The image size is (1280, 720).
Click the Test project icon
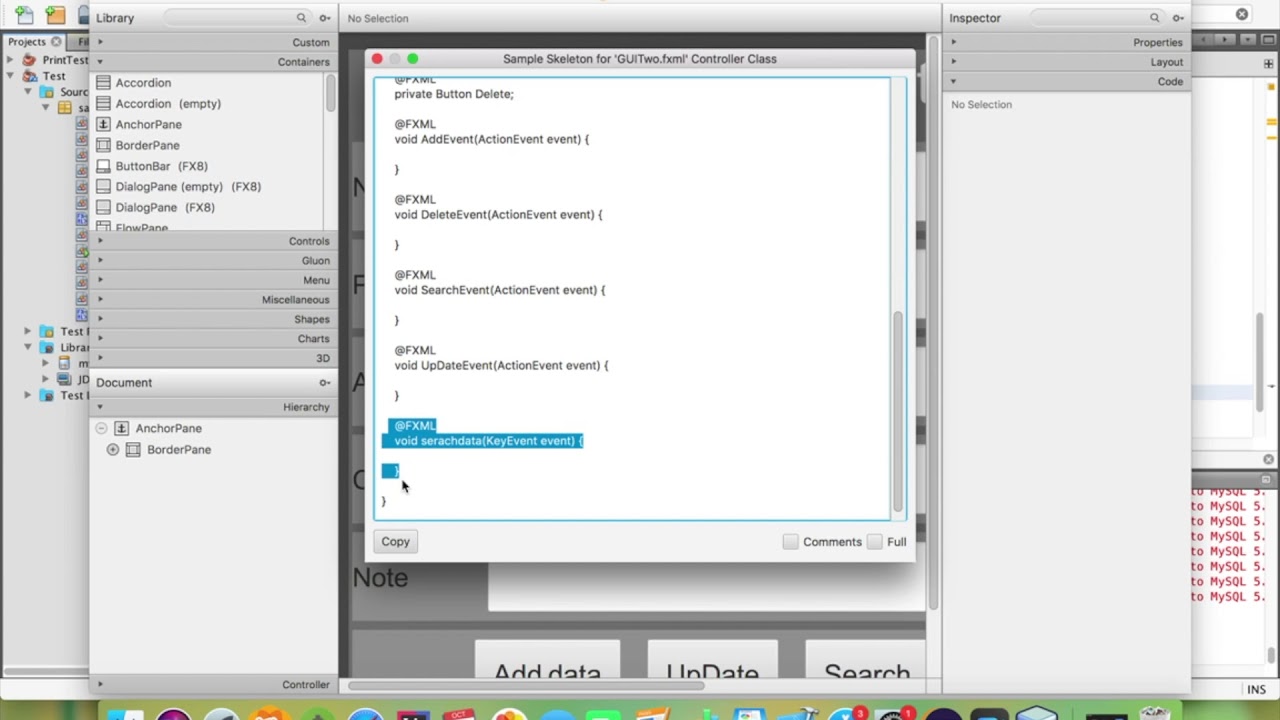[29, 76]
